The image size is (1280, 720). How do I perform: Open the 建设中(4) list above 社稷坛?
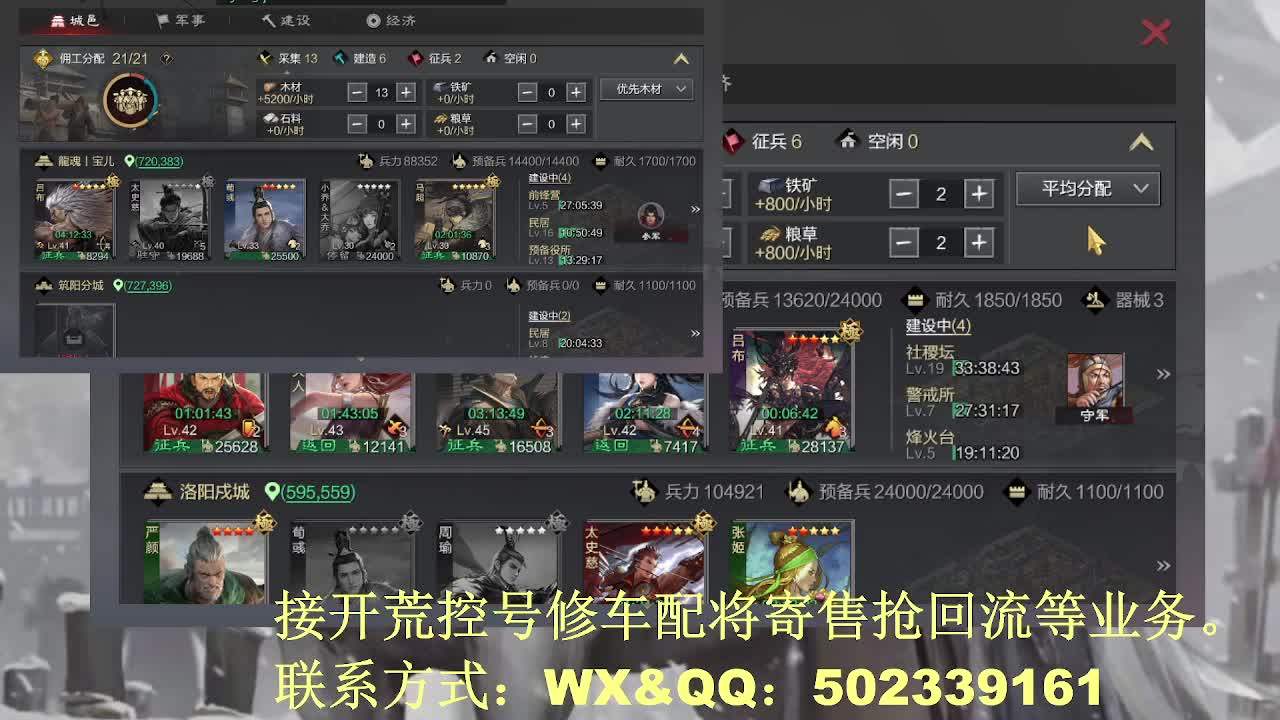(x=938, y=326)
